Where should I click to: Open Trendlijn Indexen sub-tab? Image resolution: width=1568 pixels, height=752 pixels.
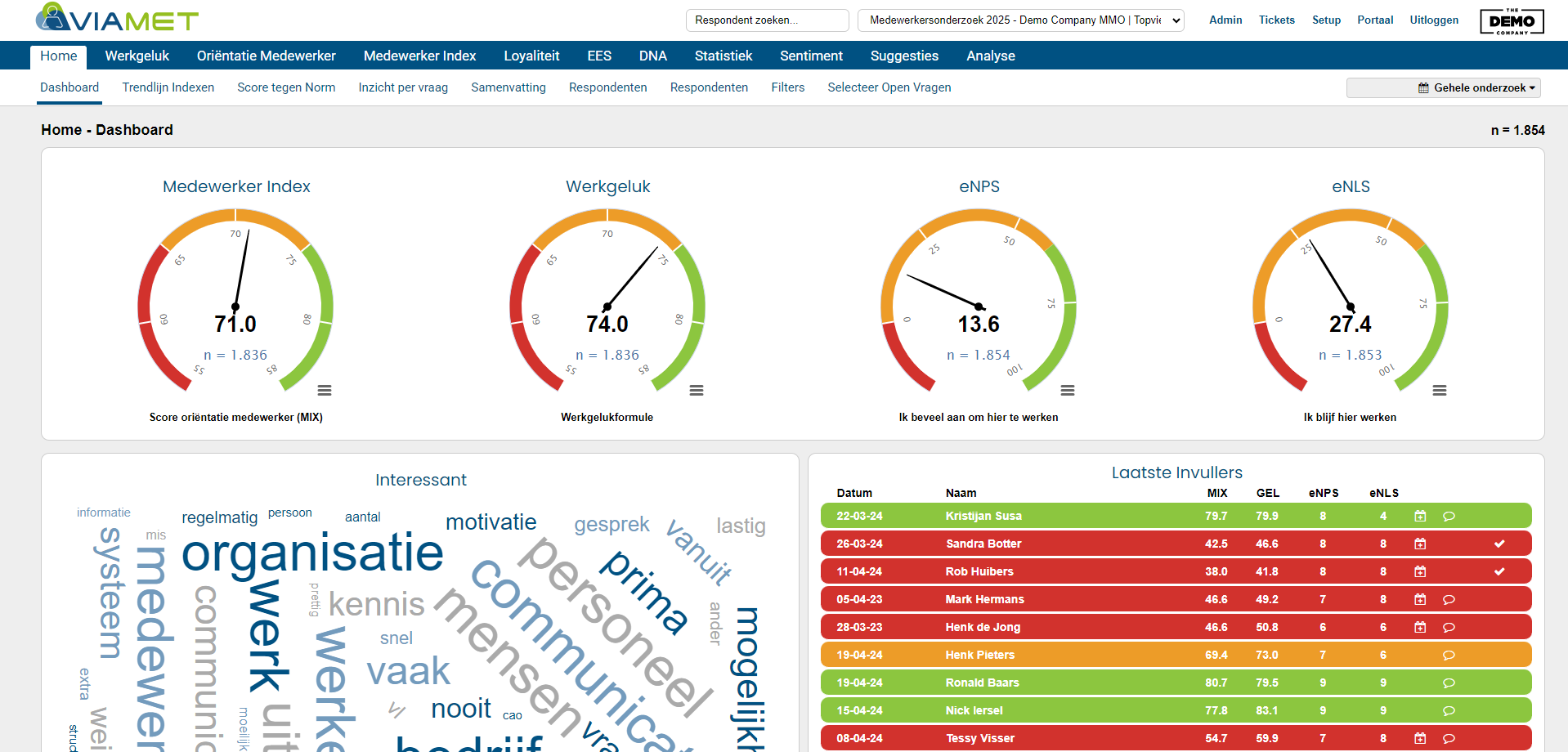[x=168, y=87]
